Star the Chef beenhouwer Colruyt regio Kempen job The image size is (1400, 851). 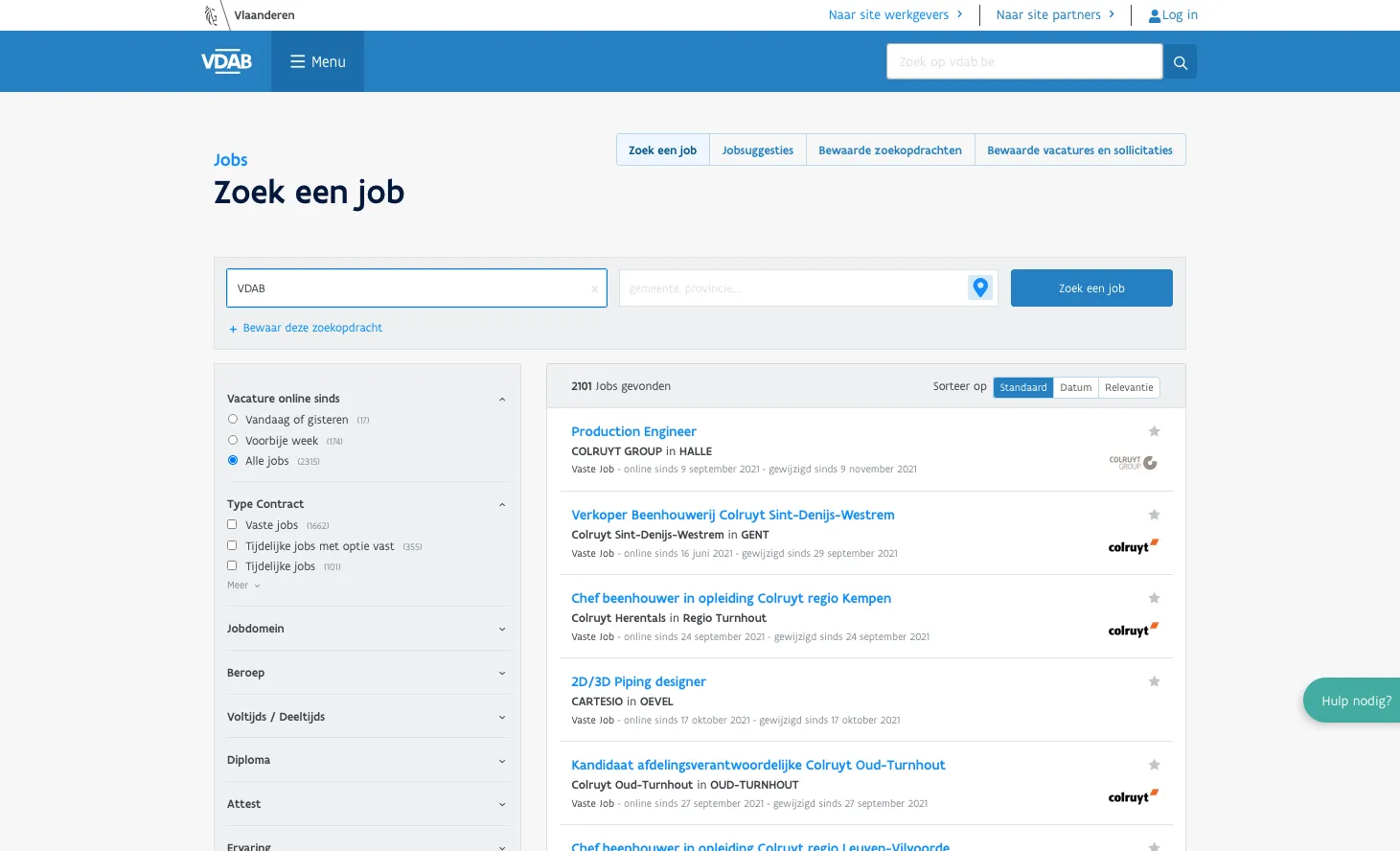(x=1154, y=598)
